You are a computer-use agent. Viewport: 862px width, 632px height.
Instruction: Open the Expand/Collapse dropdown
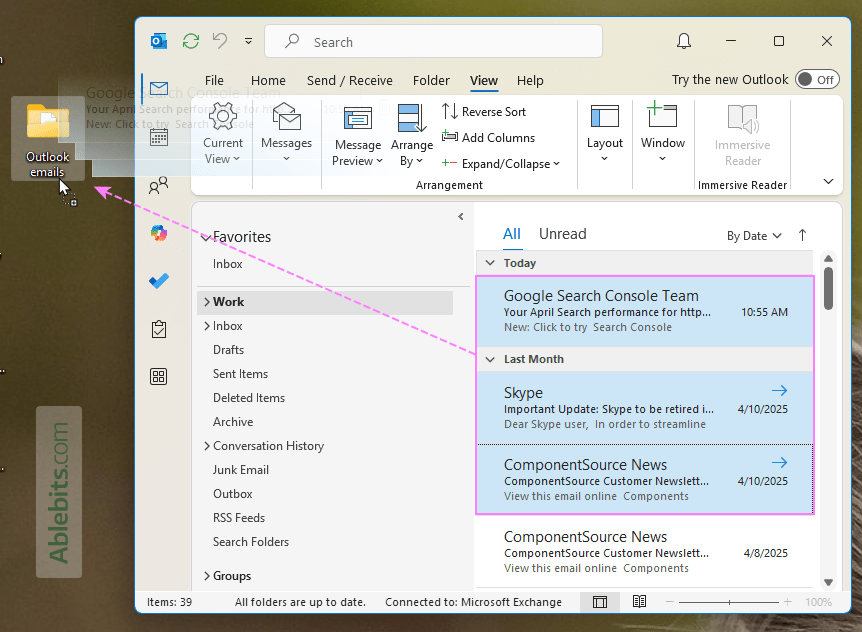point(501,164)
